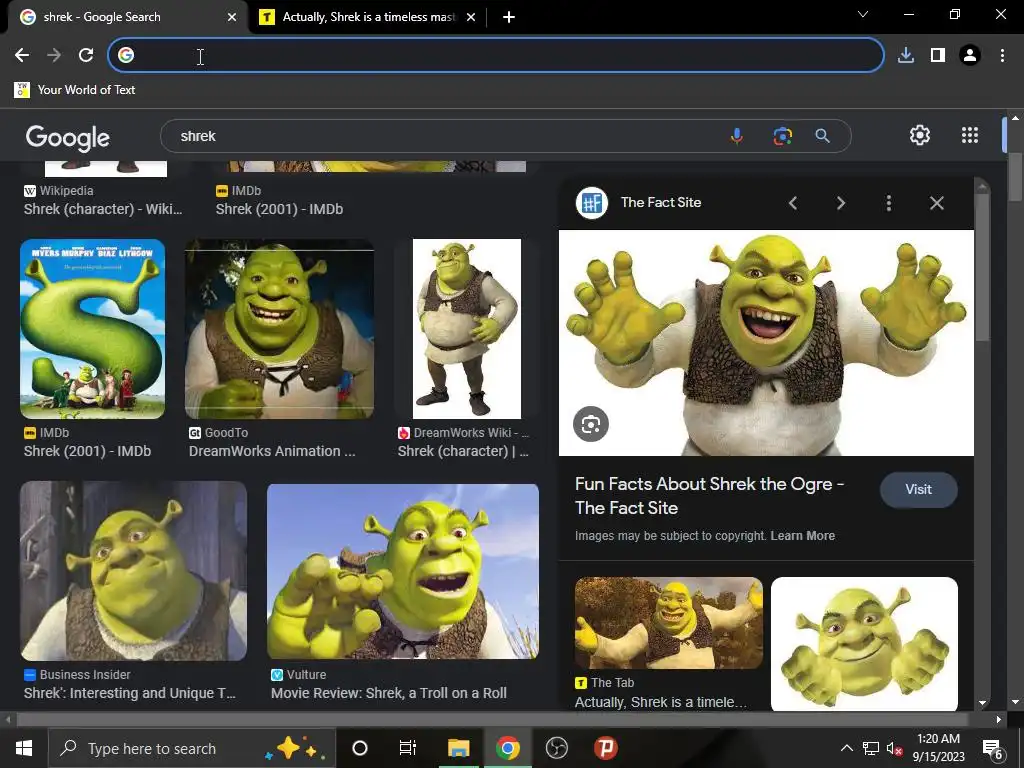Close the image preview panel
Image resolution: width=1024 pixels, height=768 pixels.
pos(936,203)
